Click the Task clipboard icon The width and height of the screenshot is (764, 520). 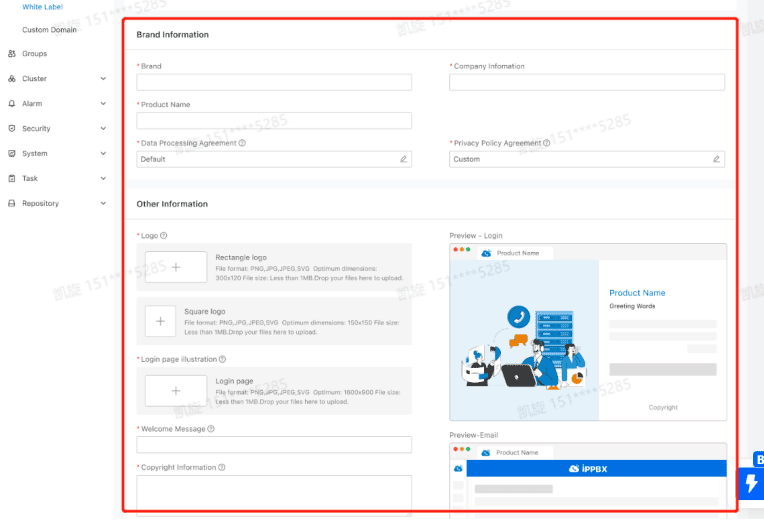tap(12, 178)
